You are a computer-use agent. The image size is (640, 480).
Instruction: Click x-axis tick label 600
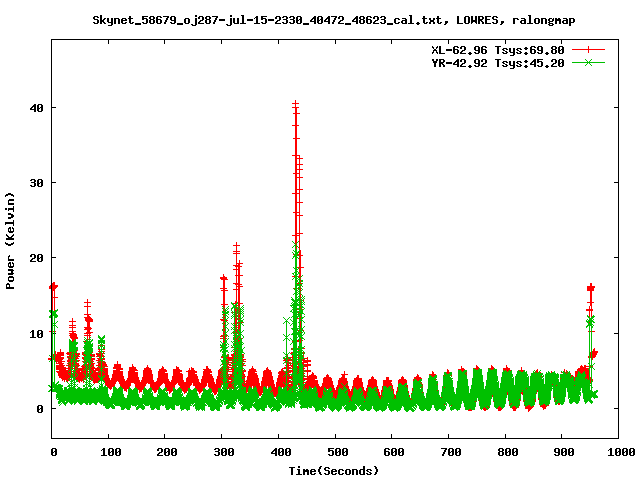394,452
